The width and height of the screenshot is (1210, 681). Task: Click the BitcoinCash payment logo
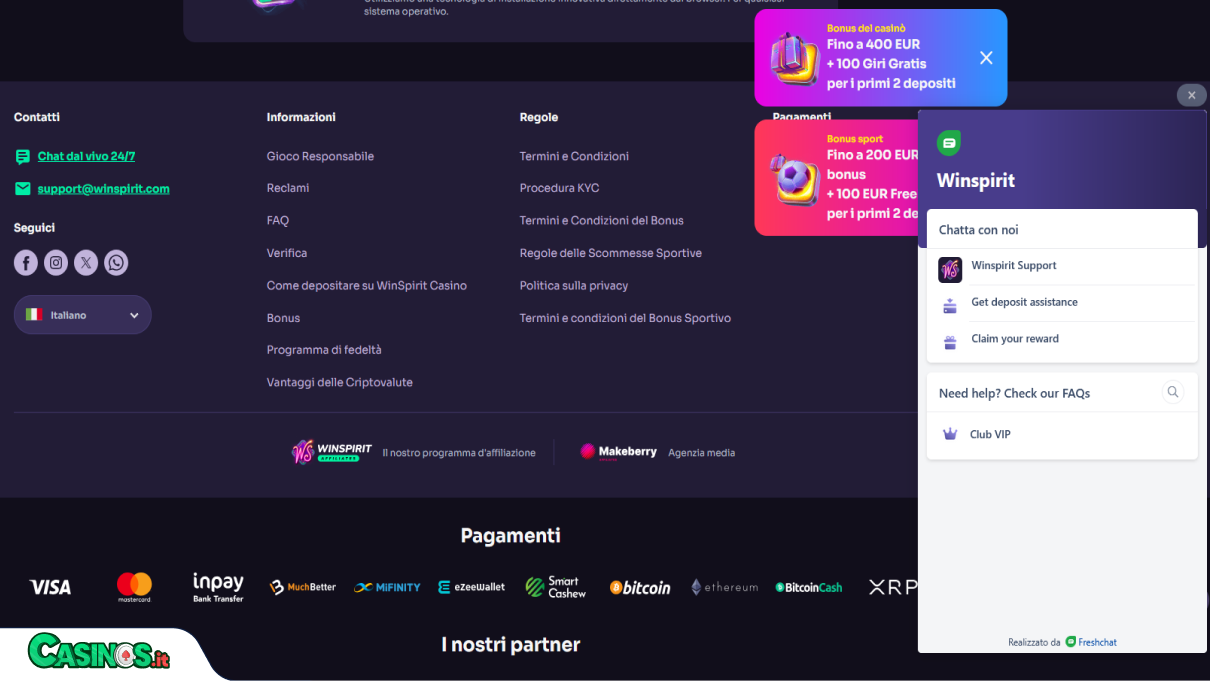point(809,587)
